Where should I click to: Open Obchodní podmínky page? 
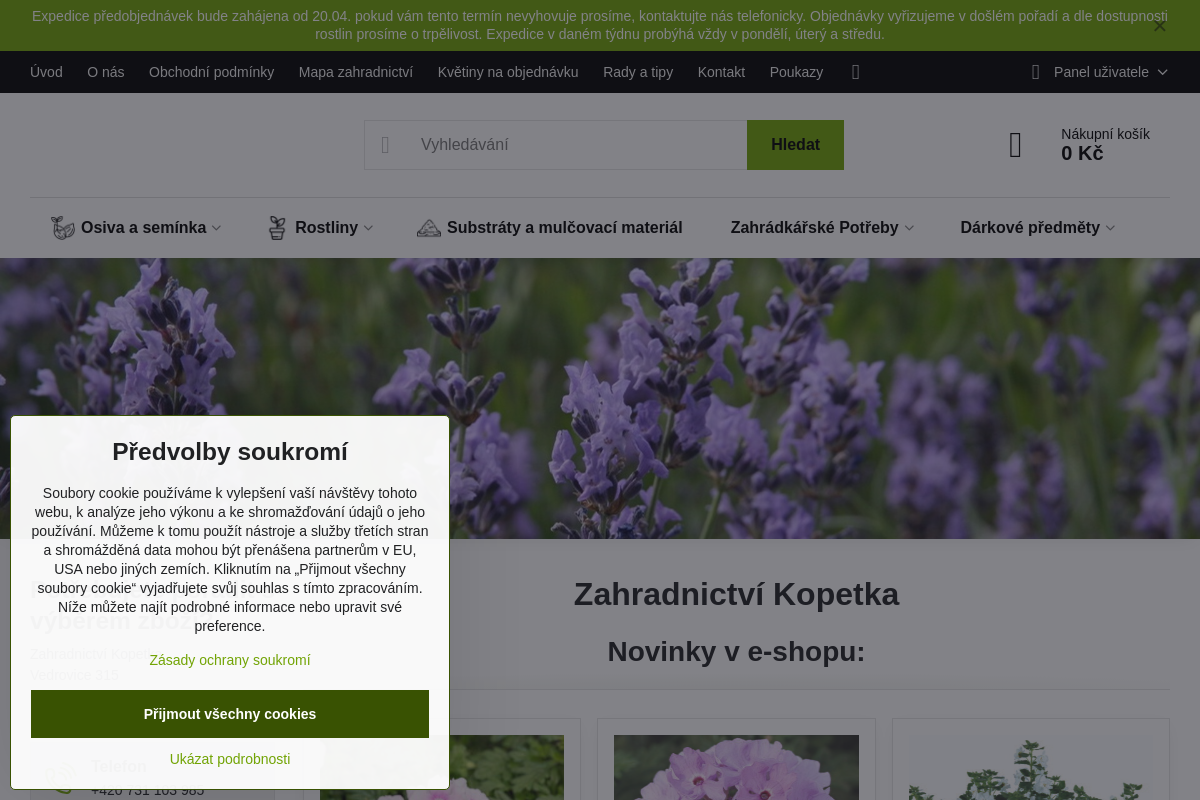pyautogui.click(x=211, y=72)
